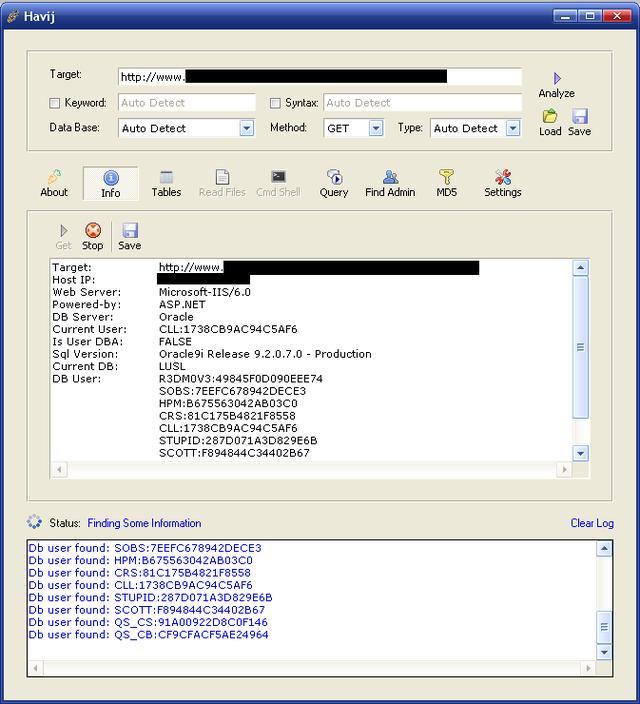Open the Settings tools icon

(x=503, y=177)
